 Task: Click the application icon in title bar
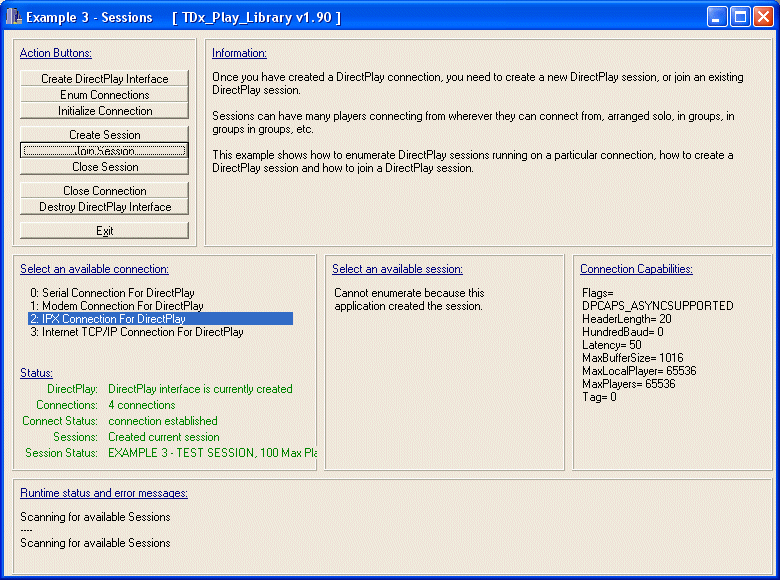(14, 17)
